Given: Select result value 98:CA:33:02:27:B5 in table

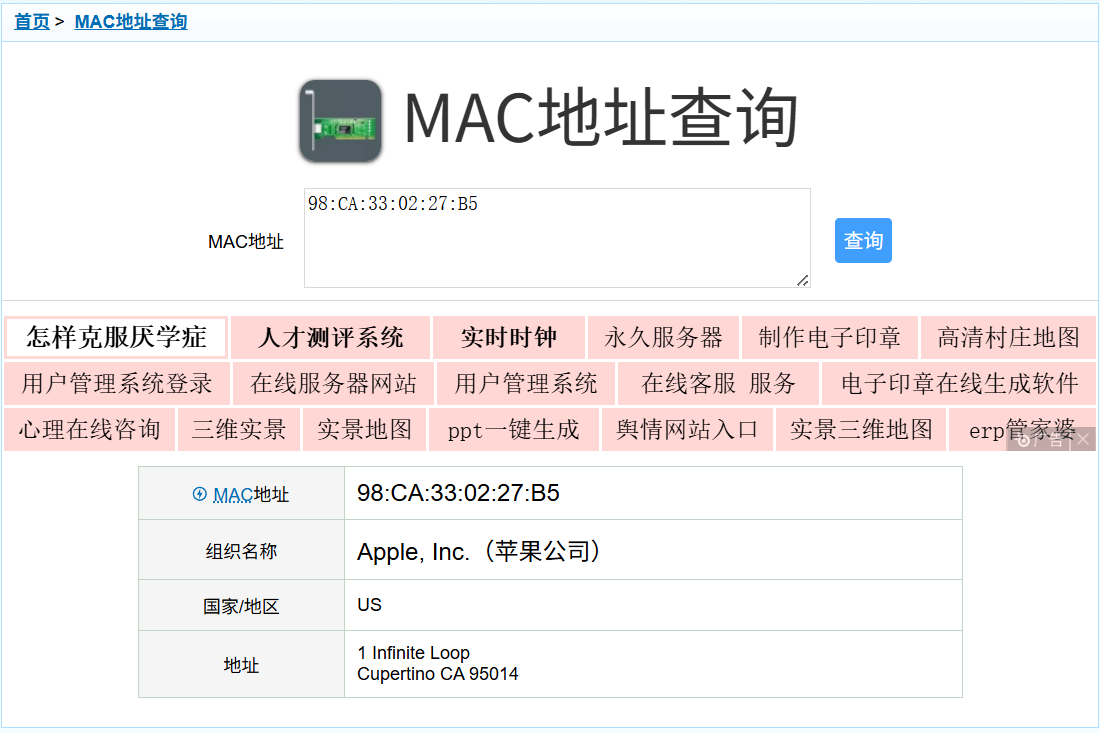Looking at the screenshot, I should (x=458, y=493).
